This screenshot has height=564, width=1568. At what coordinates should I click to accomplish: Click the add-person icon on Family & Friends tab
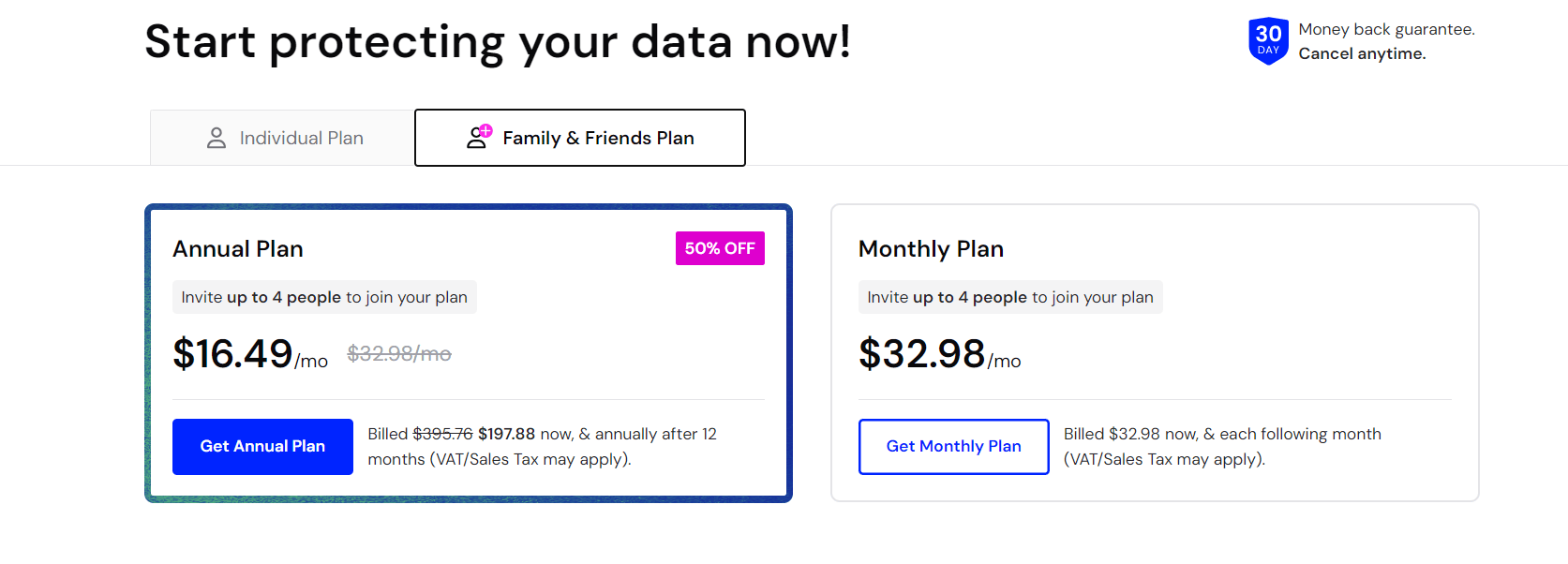(478, 135)
